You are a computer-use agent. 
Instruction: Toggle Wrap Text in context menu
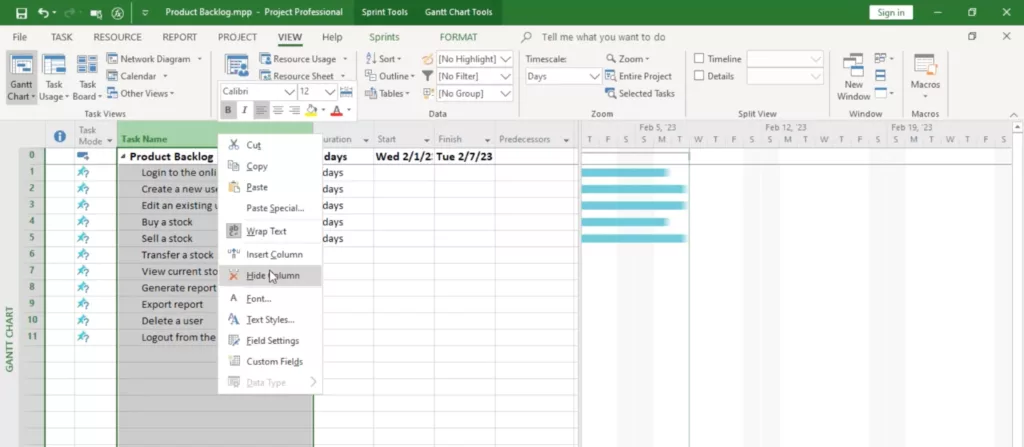click(x=270, y=231)
